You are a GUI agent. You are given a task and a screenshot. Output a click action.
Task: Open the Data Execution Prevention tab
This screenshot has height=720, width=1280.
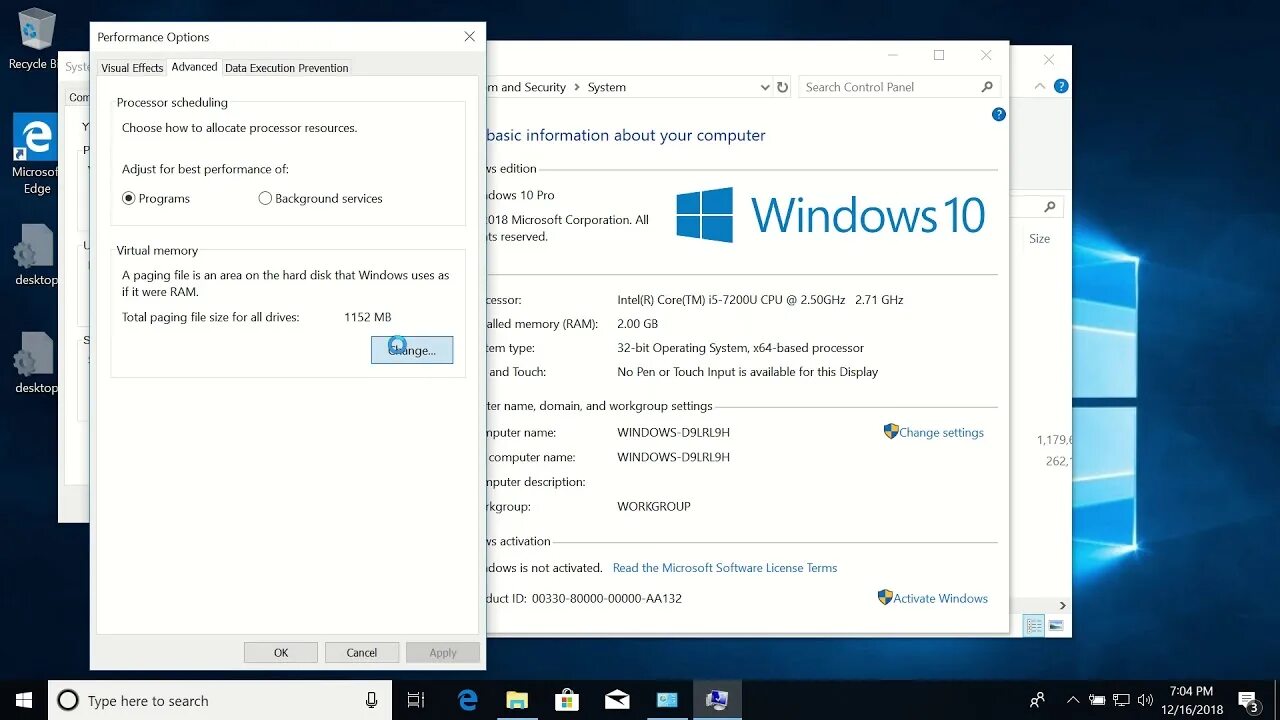[x=287, y=68]
